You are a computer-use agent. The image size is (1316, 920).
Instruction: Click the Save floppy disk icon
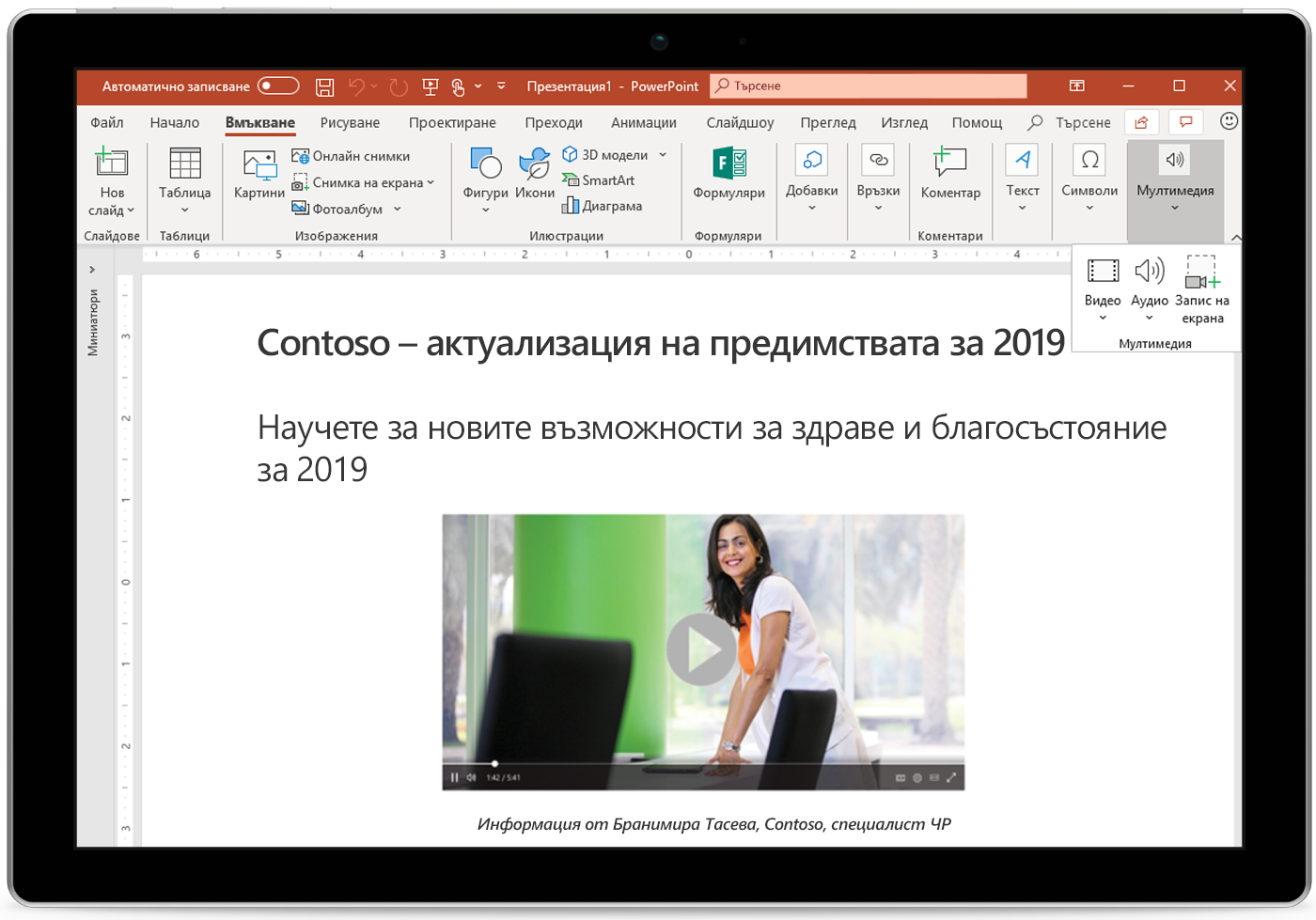tap(324, 86)
